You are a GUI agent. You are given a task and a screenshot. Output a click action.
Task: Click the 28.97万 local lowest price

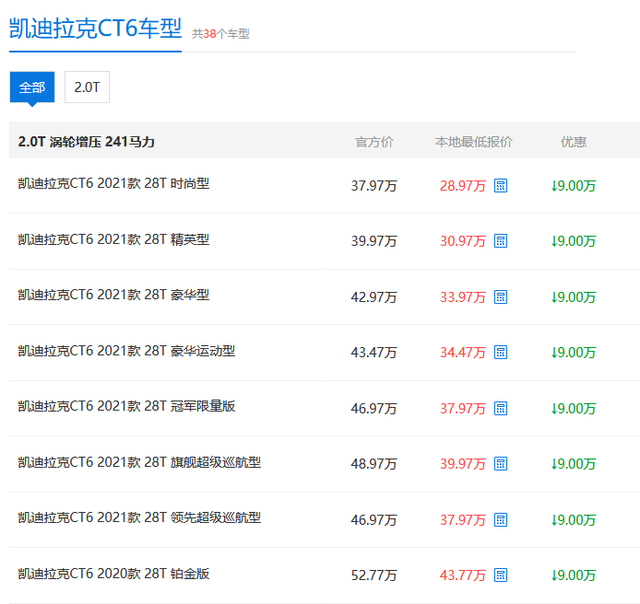tap(462, 186)
